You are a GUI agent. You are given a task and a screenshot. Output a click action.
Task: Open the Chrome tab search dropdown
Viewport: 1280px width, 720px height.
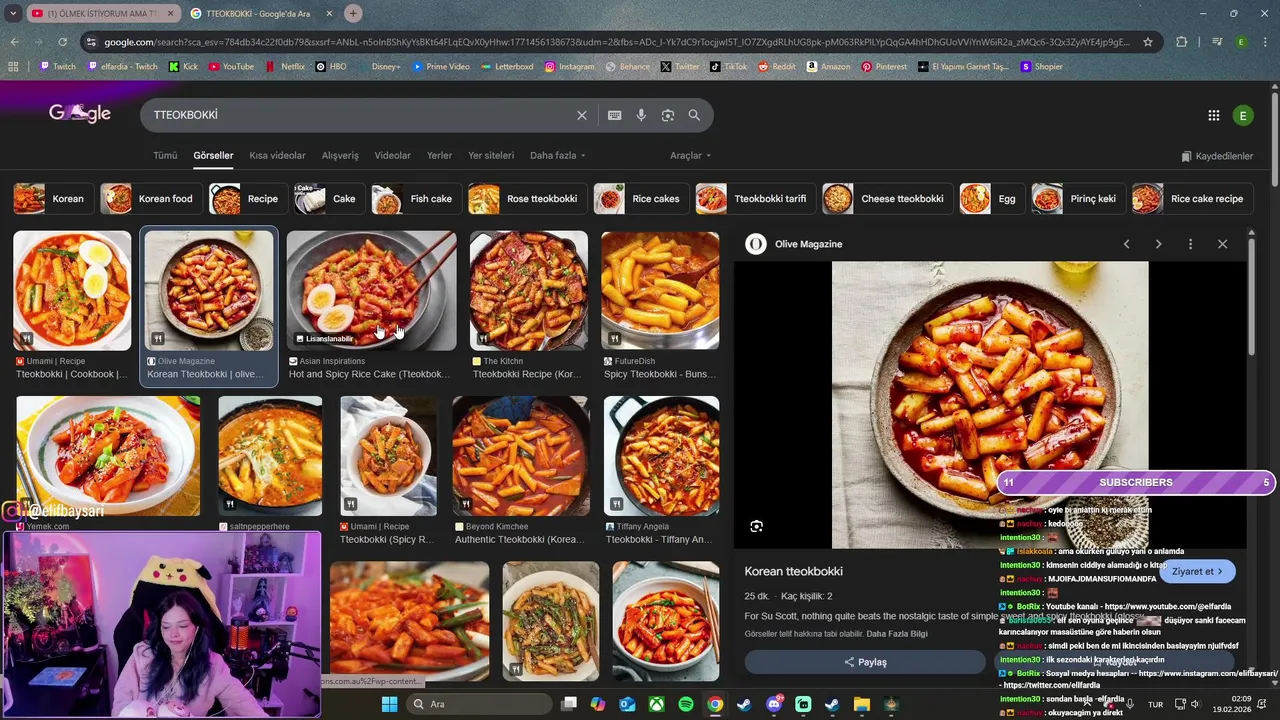[14, 13]
